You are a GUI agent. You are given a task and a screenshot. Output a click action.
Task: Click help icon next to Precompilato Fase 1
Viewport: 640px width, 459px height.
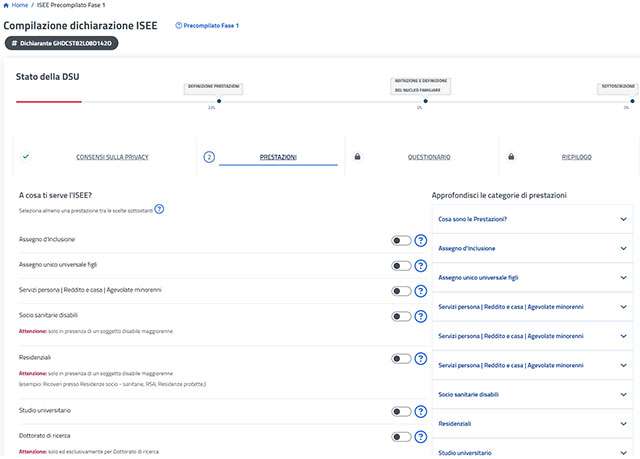179,25
